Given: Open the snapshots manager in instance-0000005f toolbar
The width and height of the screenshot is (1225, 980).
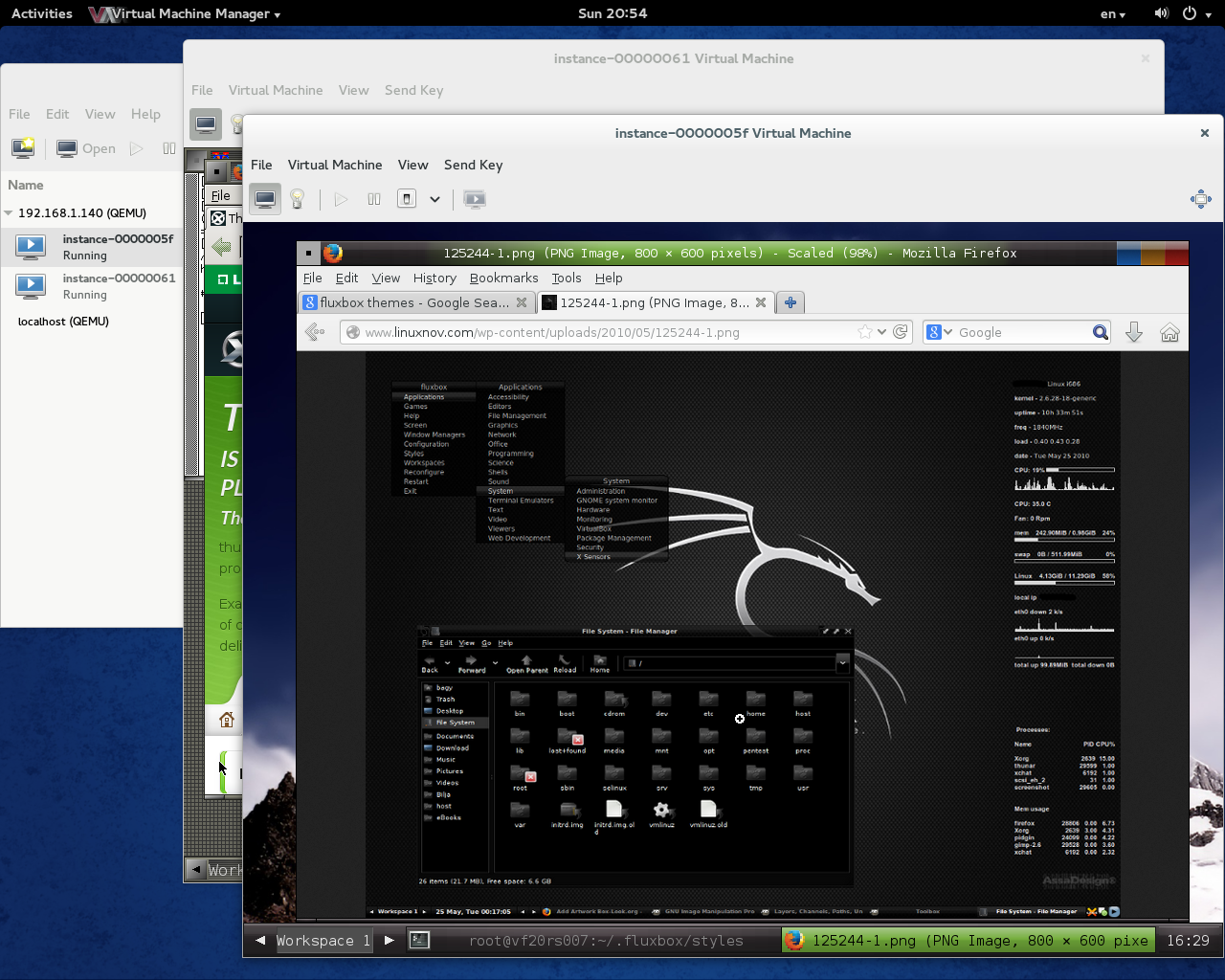Looking at the screenshot, I should [x=475, y=199].
